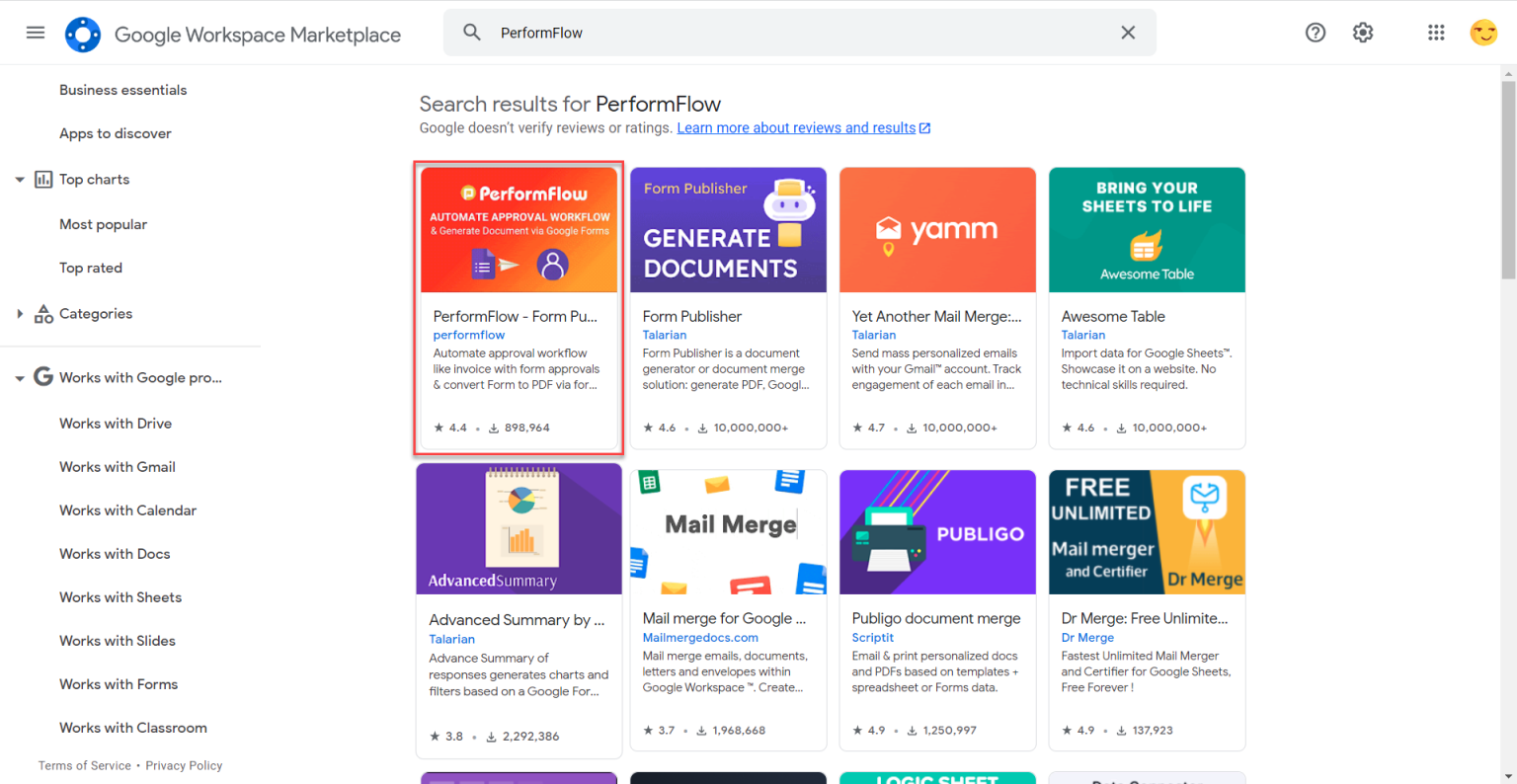Click the Works with Google G icon
Image resolution: width=1517 pixels, height=784 pixels.
(x=43, y=377)
